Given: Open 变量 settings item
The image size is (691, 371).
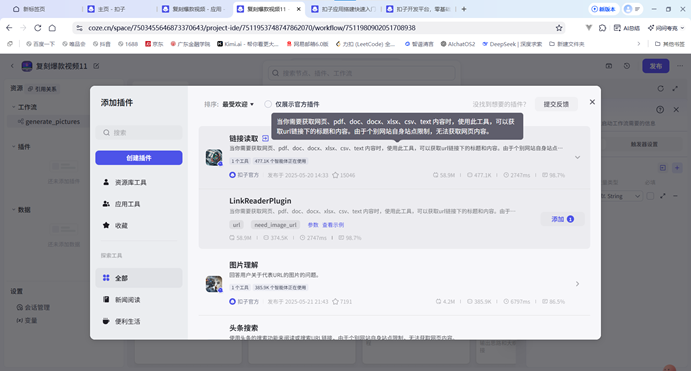Looking at the screenshot, I should click(x=27, y=320).
